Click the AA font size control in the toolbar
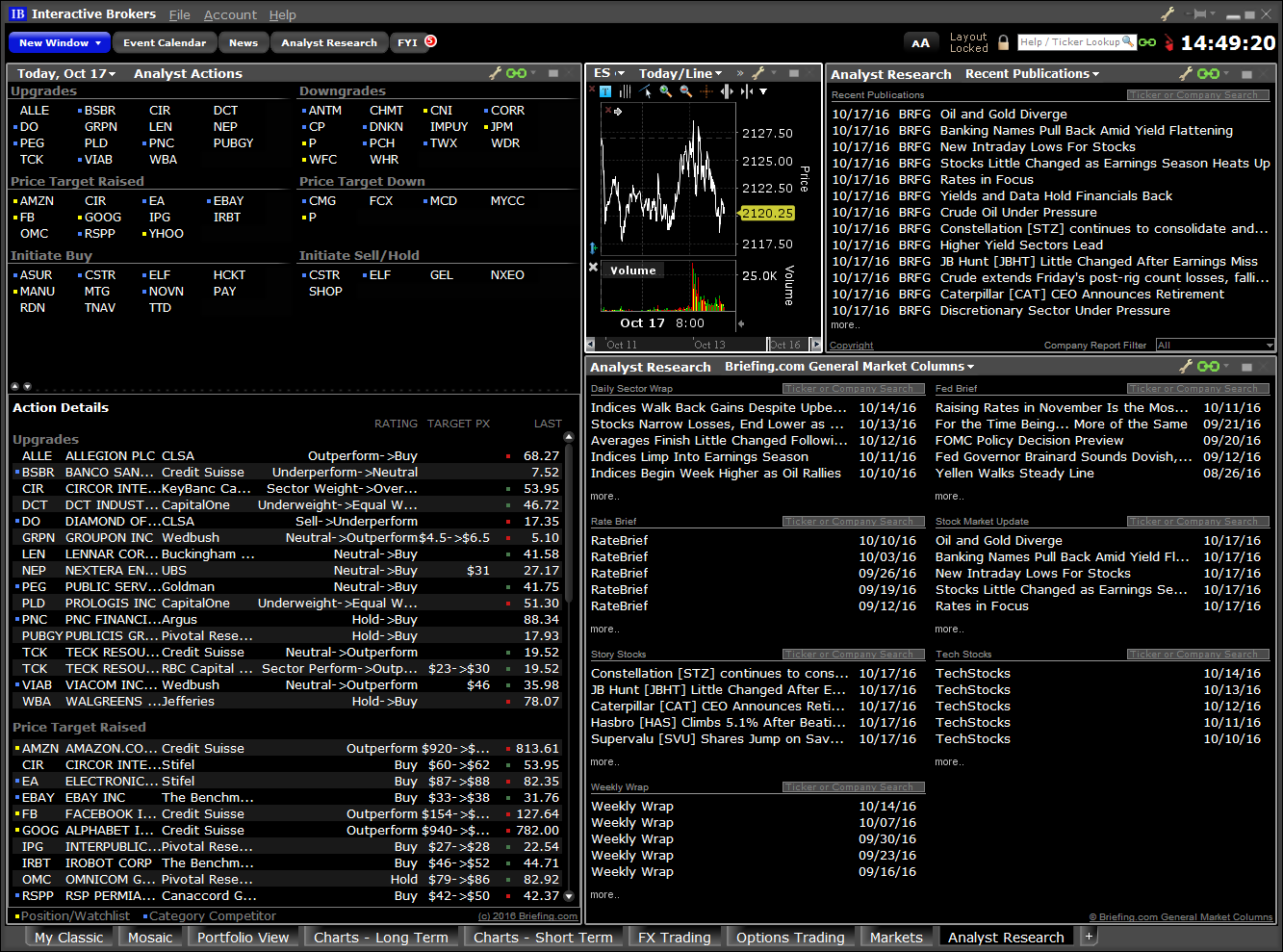This screenshot has width=1283, height=952. point(921,42)
